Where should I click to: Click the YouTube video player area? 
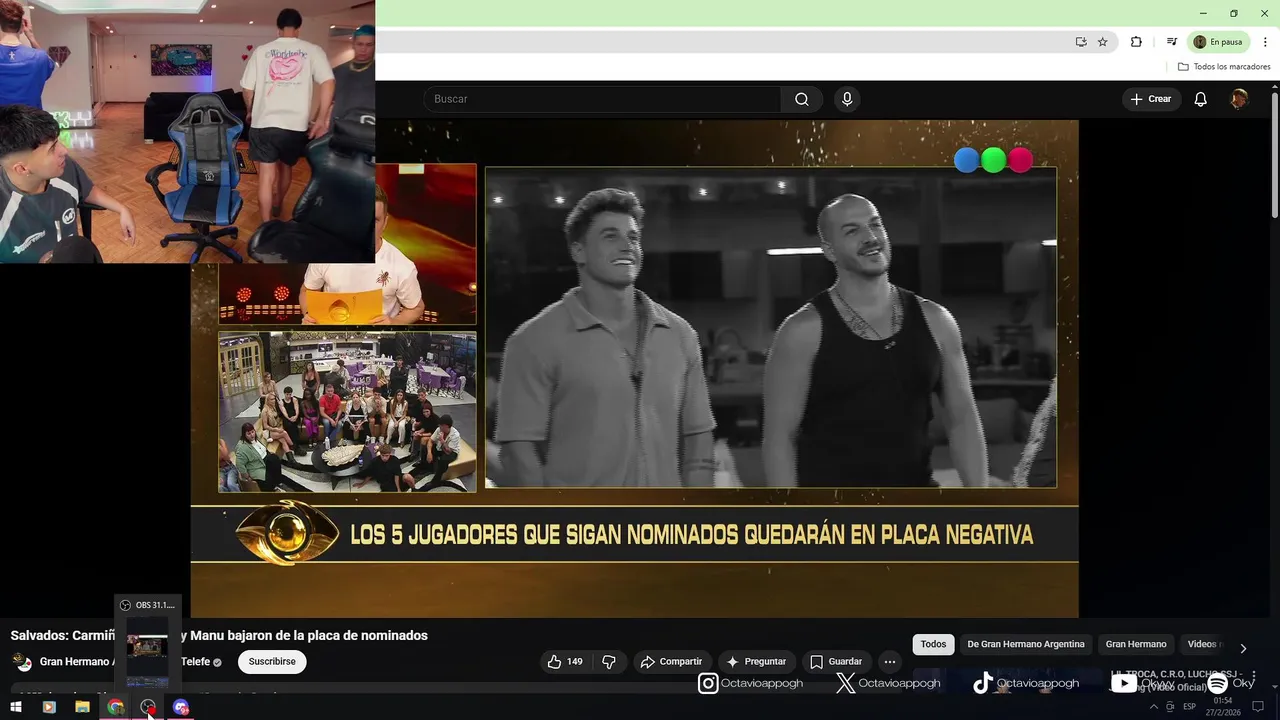pos(634,369)
